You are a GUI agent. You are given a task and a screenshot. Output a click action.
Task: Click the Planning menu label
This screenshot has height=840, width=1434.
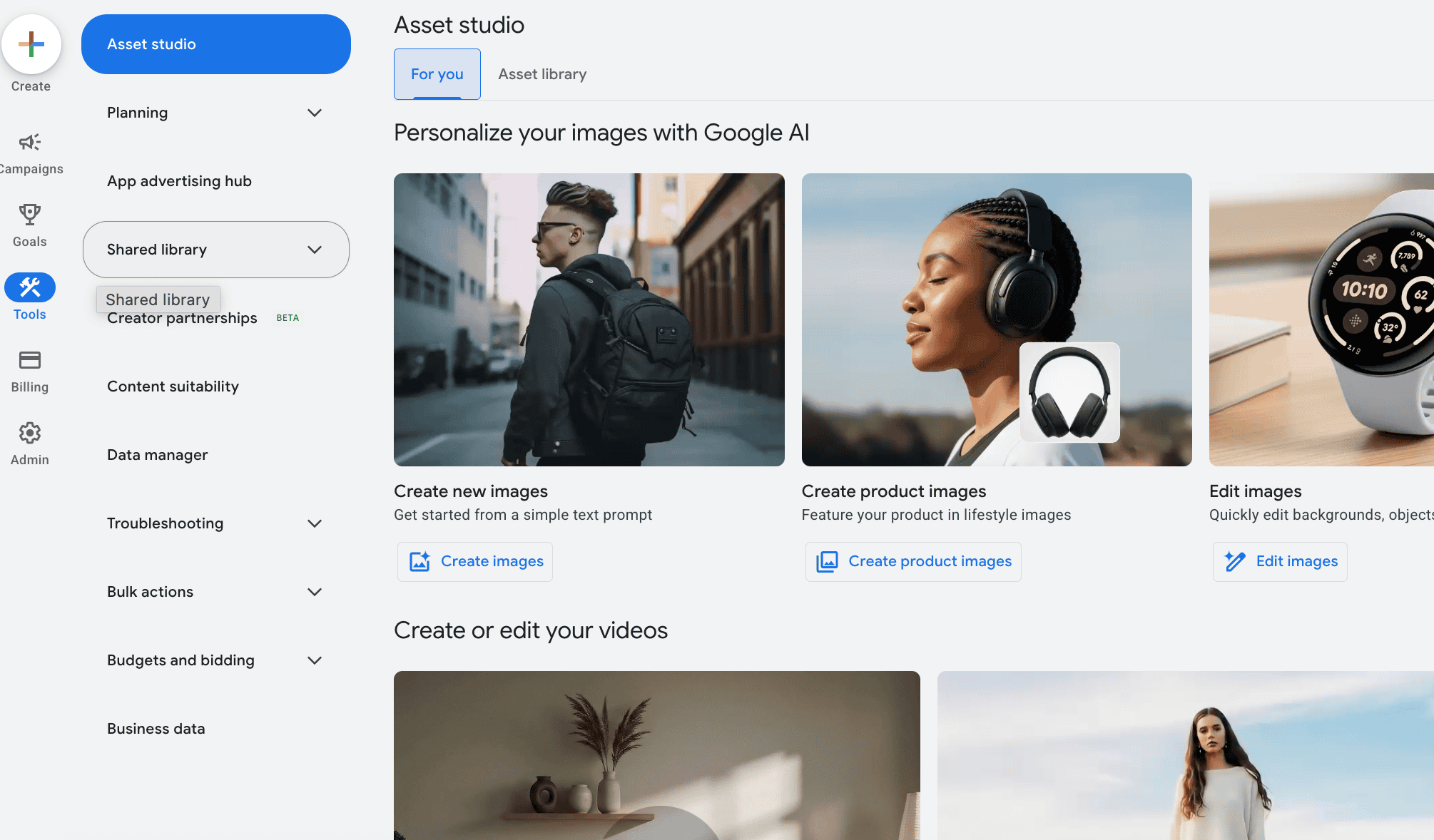tap(137, 113)
